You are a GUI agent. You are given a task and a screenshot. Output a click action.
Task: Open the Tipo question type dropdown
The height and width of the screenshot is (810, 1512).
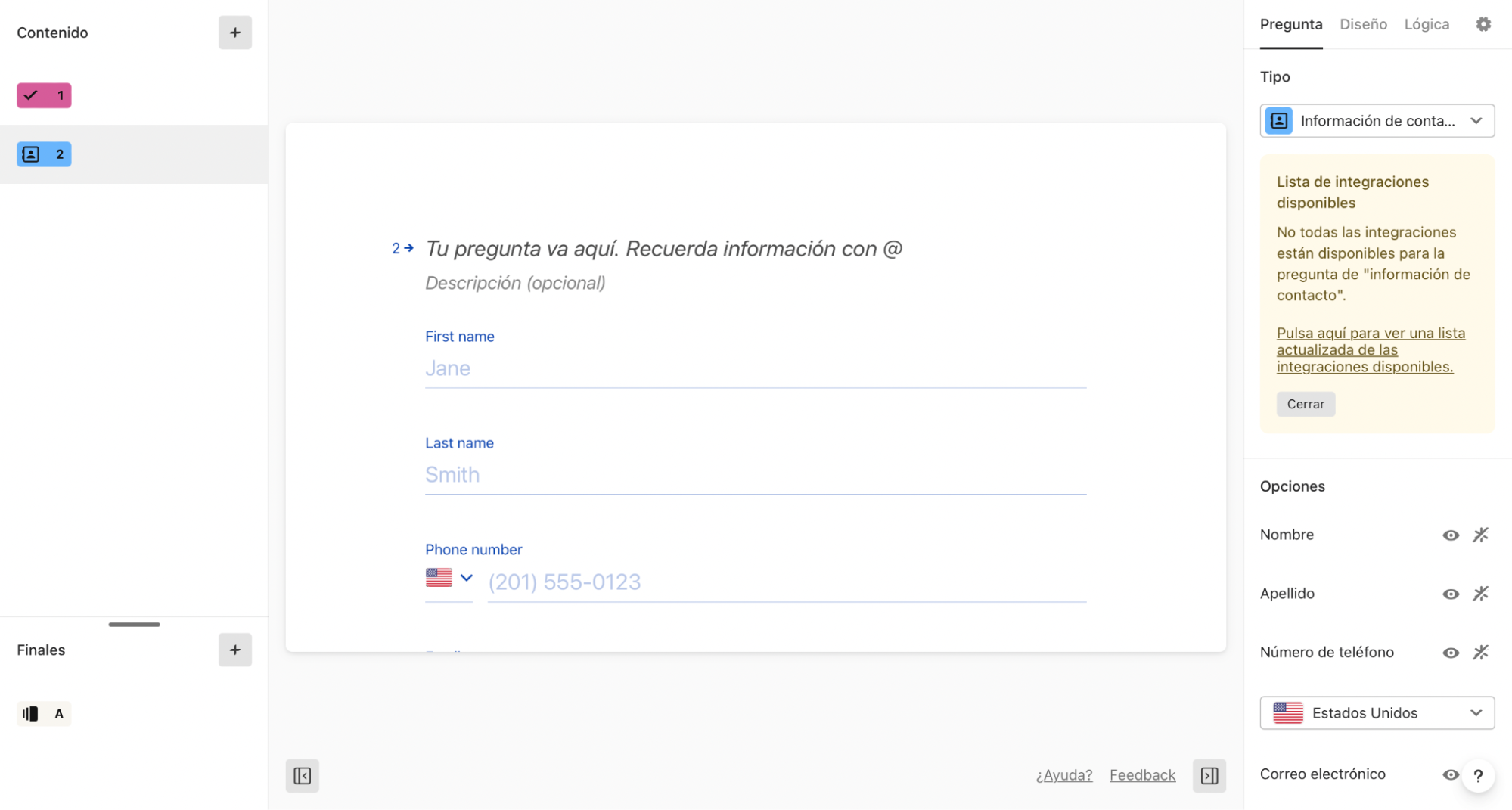pyautogui.click(x=1377, y=121)
